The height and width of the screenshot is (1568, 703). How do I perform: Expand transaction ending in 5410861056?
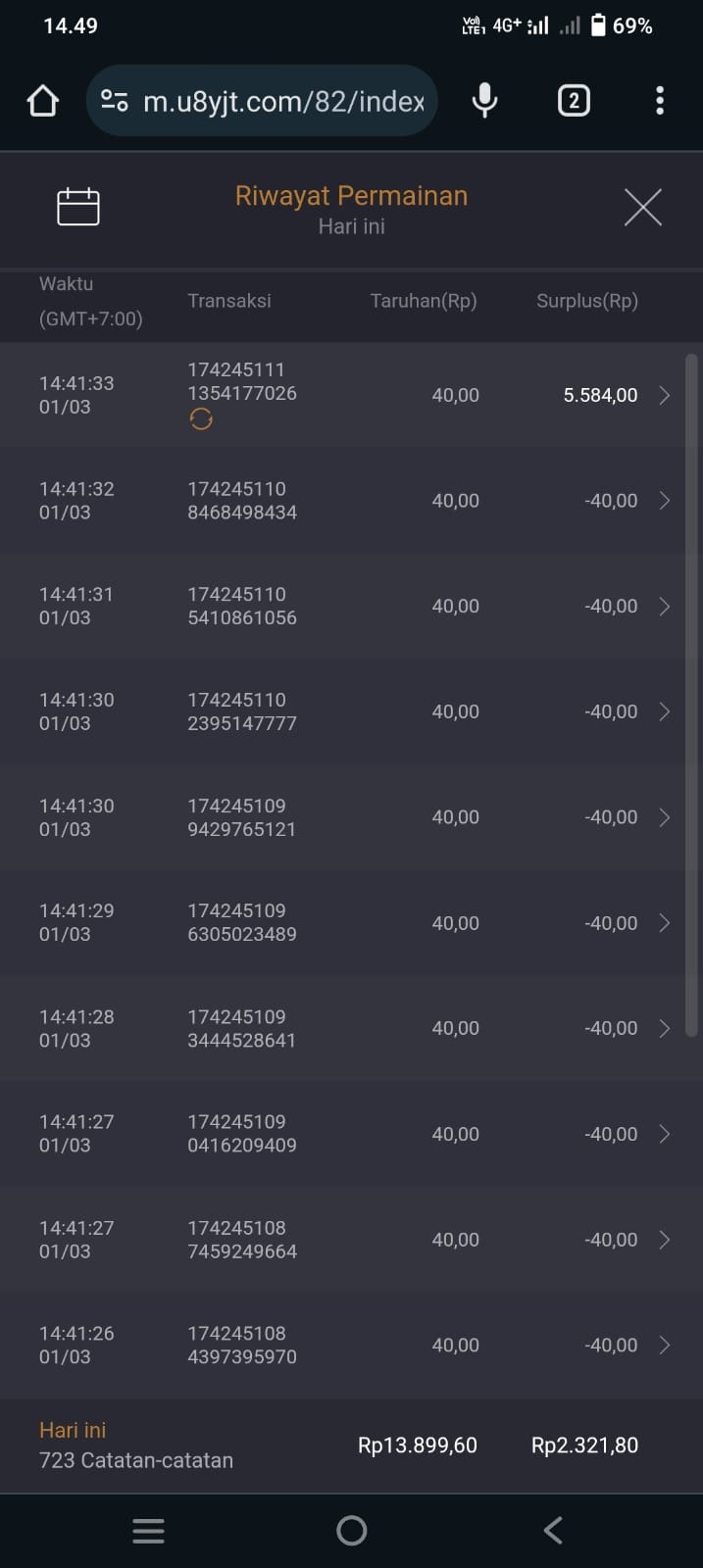[664, 607]
